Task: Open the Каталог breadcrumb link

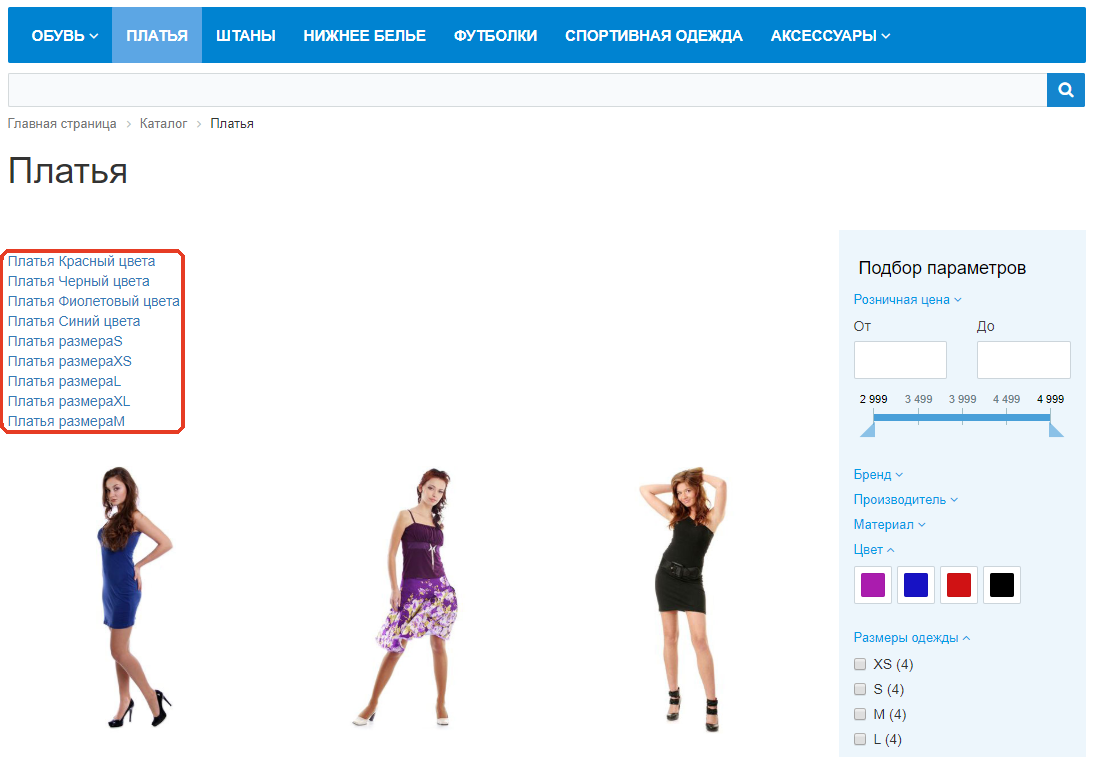Action: click(163, 123)
